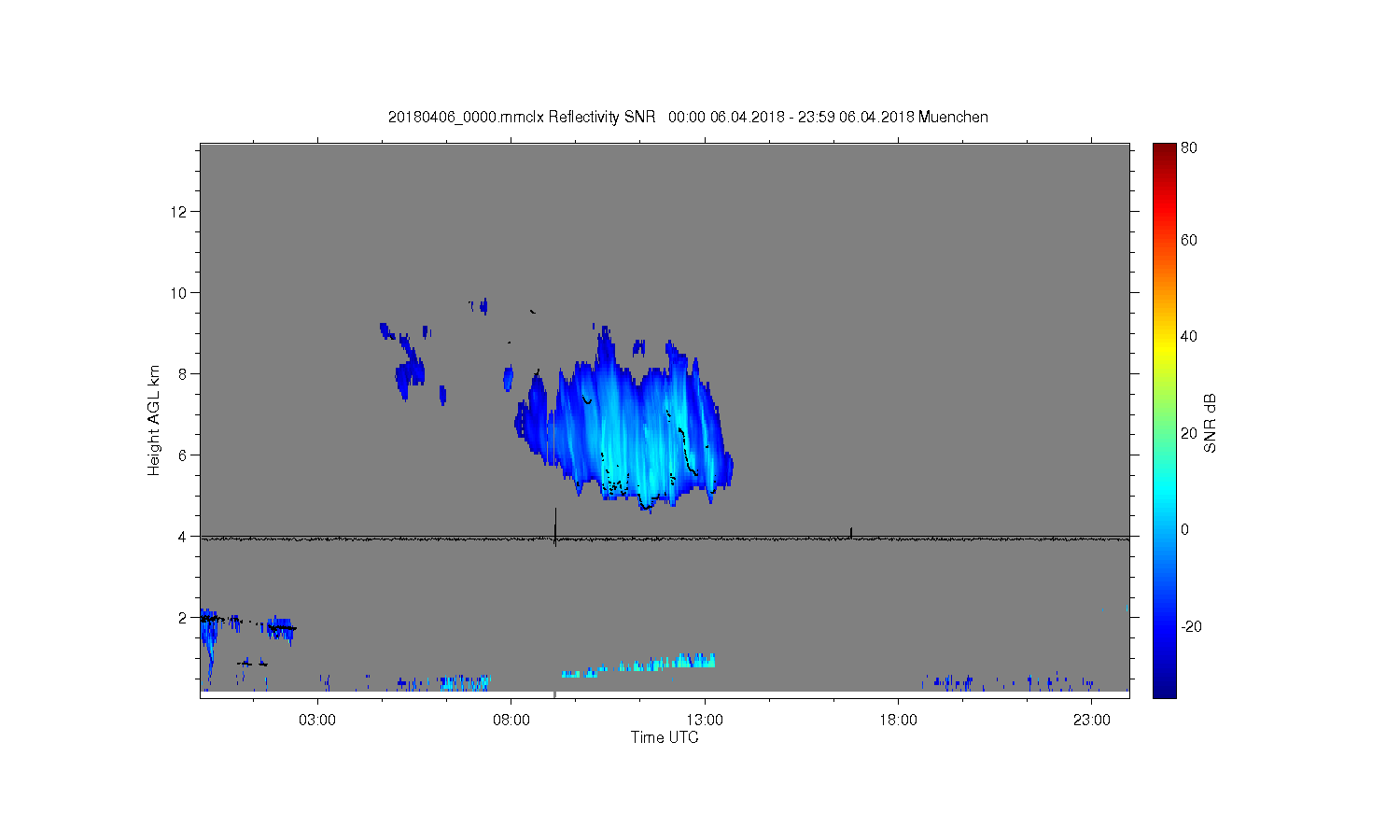This screenshot has width=1400, height=840.
Task: Click the 23:00 time tick label
Action: 1092,720
